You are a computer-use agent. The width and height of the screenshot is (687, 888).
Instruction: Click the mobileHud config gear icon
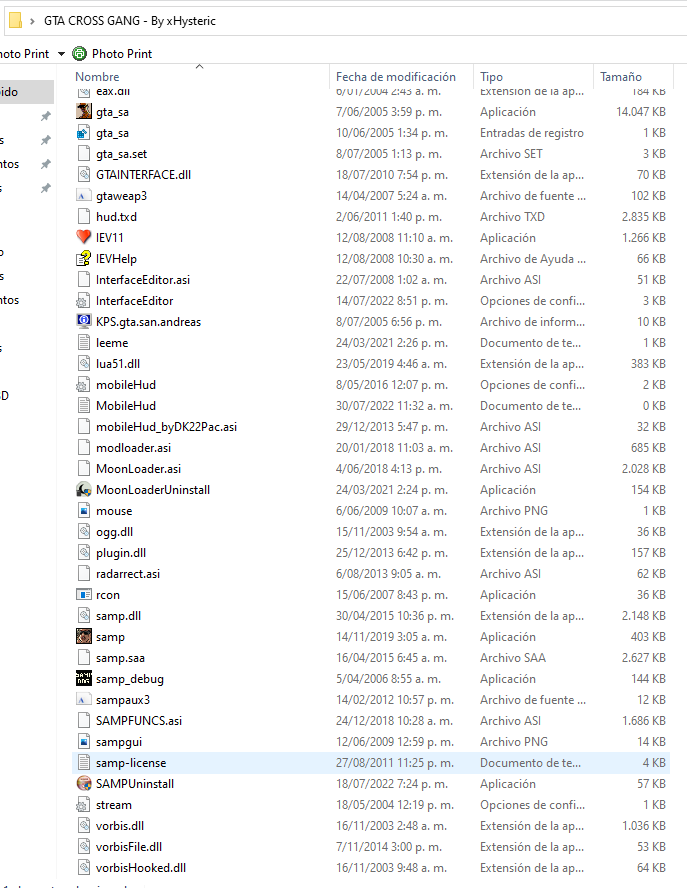pos(84,385)
